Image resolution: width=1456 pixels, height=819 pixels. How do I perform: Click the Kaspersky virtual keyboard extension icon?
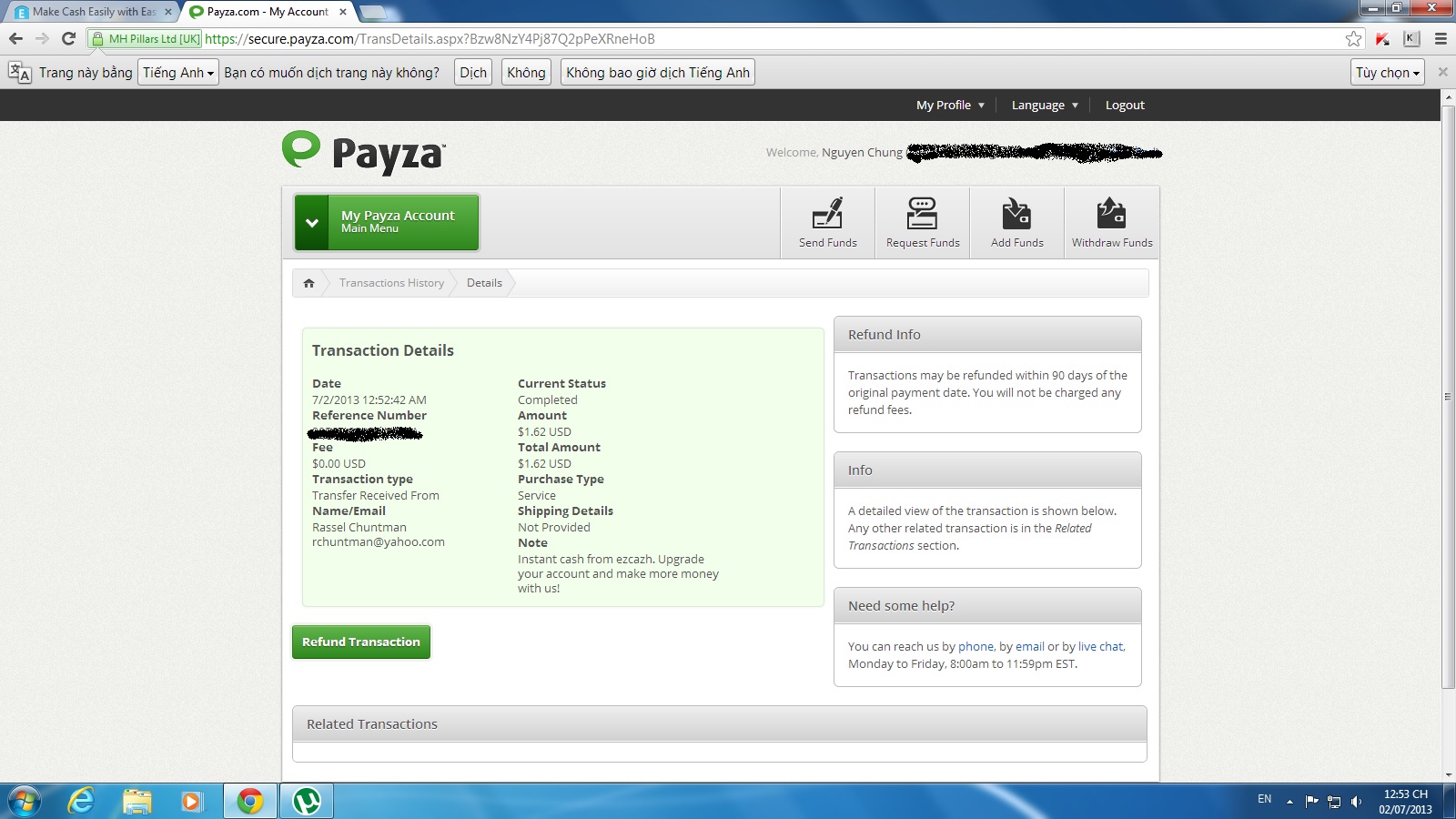1411,38
